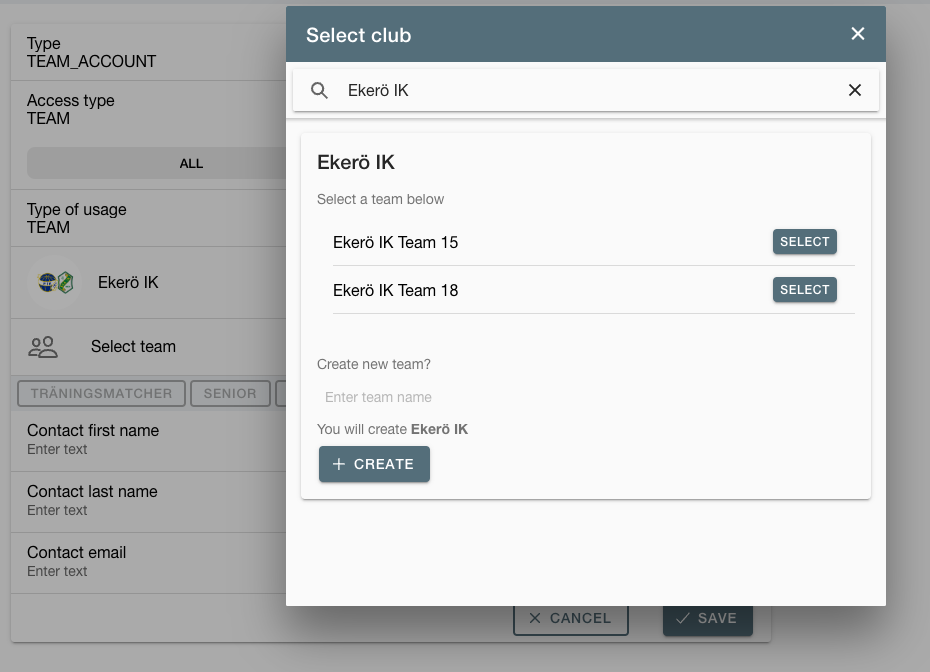Save the account form
The image size is (930, 672).
coord(708,619)
